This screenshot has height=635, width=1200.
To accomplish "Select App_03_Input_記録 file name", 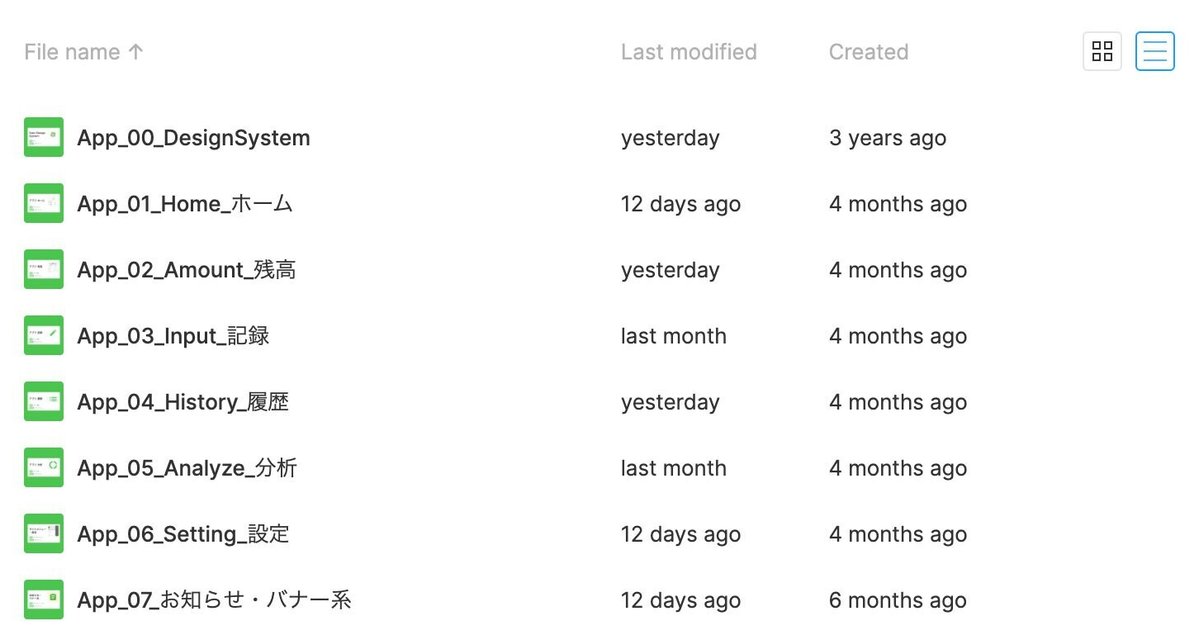I will (173, 336).
